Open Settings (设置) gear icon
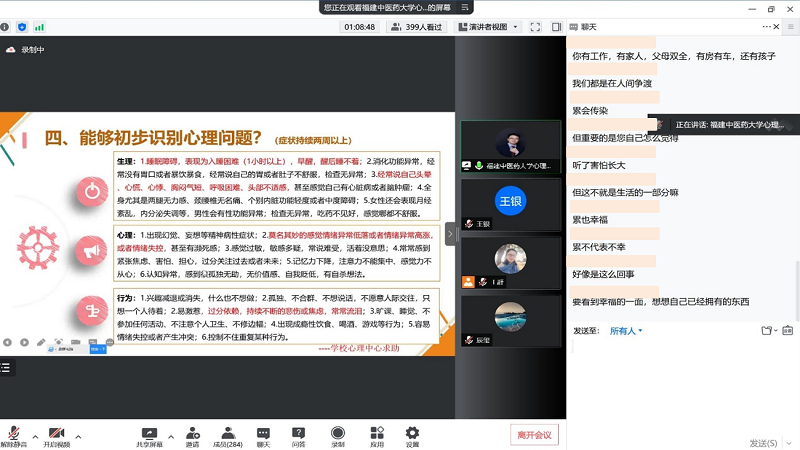Image resolution: width=800 pixels, height=450 pixels. pyautogui.click(x=412, y=437)
